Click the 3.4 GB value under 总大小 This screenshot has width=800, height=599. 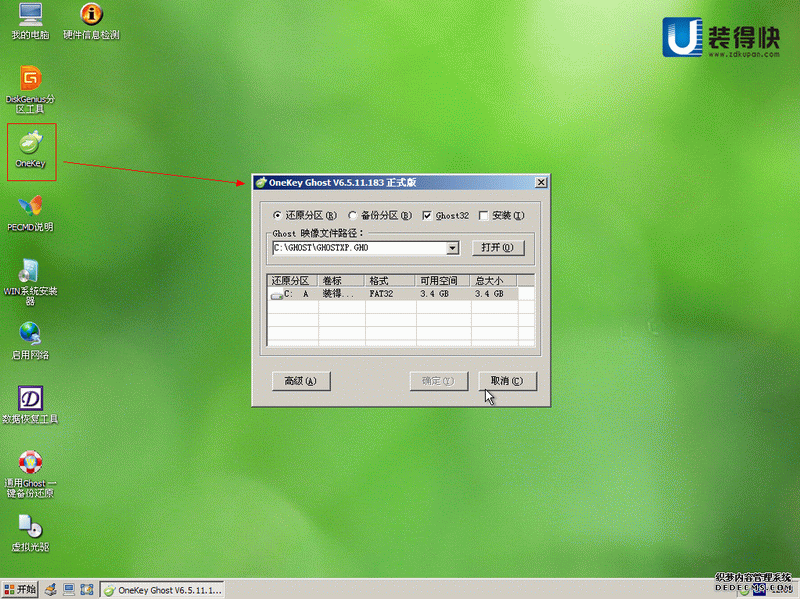tap(489, 294)
